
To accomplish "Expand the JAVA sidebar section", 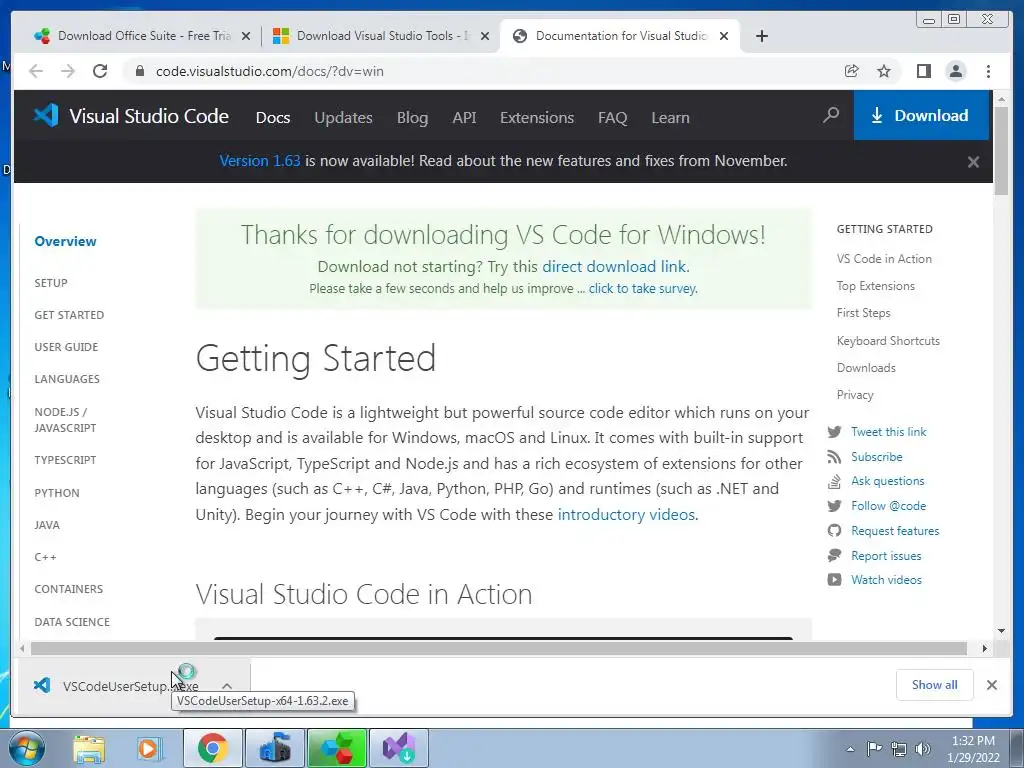I will click(47, 525).
